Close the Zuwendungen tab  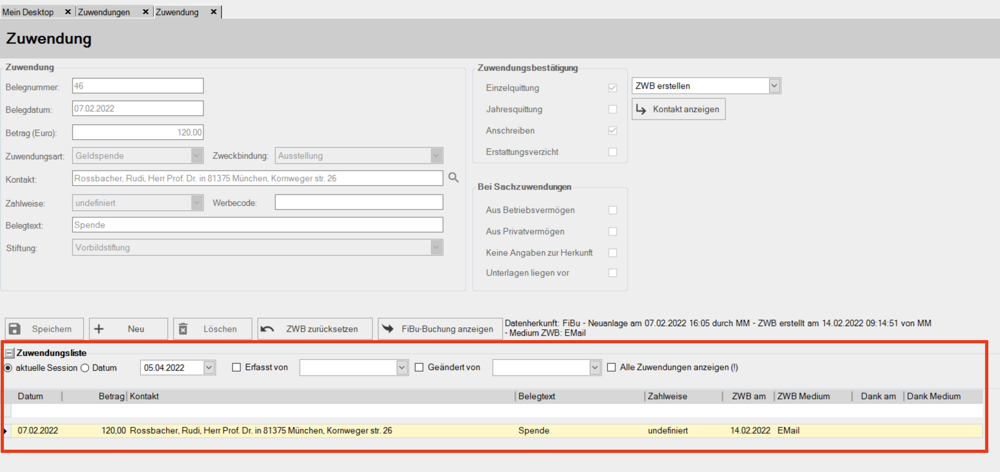click(145, 11)
